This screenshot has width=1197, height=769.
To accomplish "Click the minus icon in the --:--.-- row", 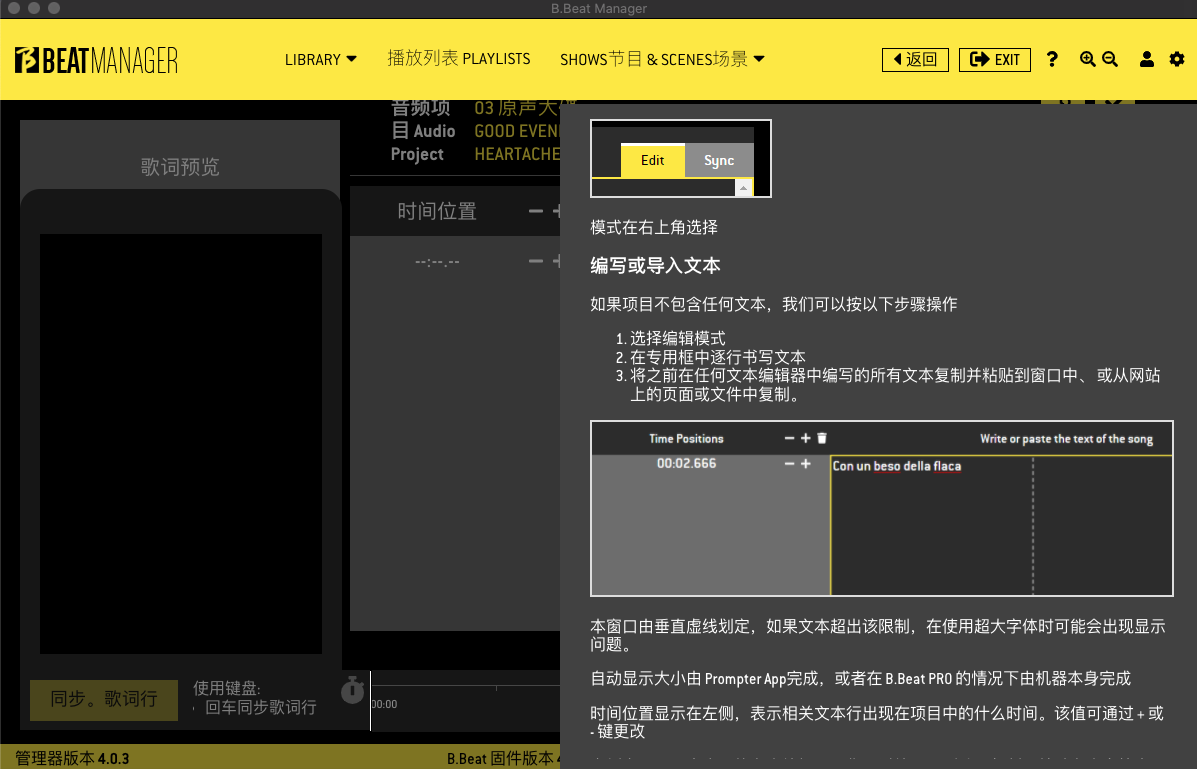I will point(536,261).
